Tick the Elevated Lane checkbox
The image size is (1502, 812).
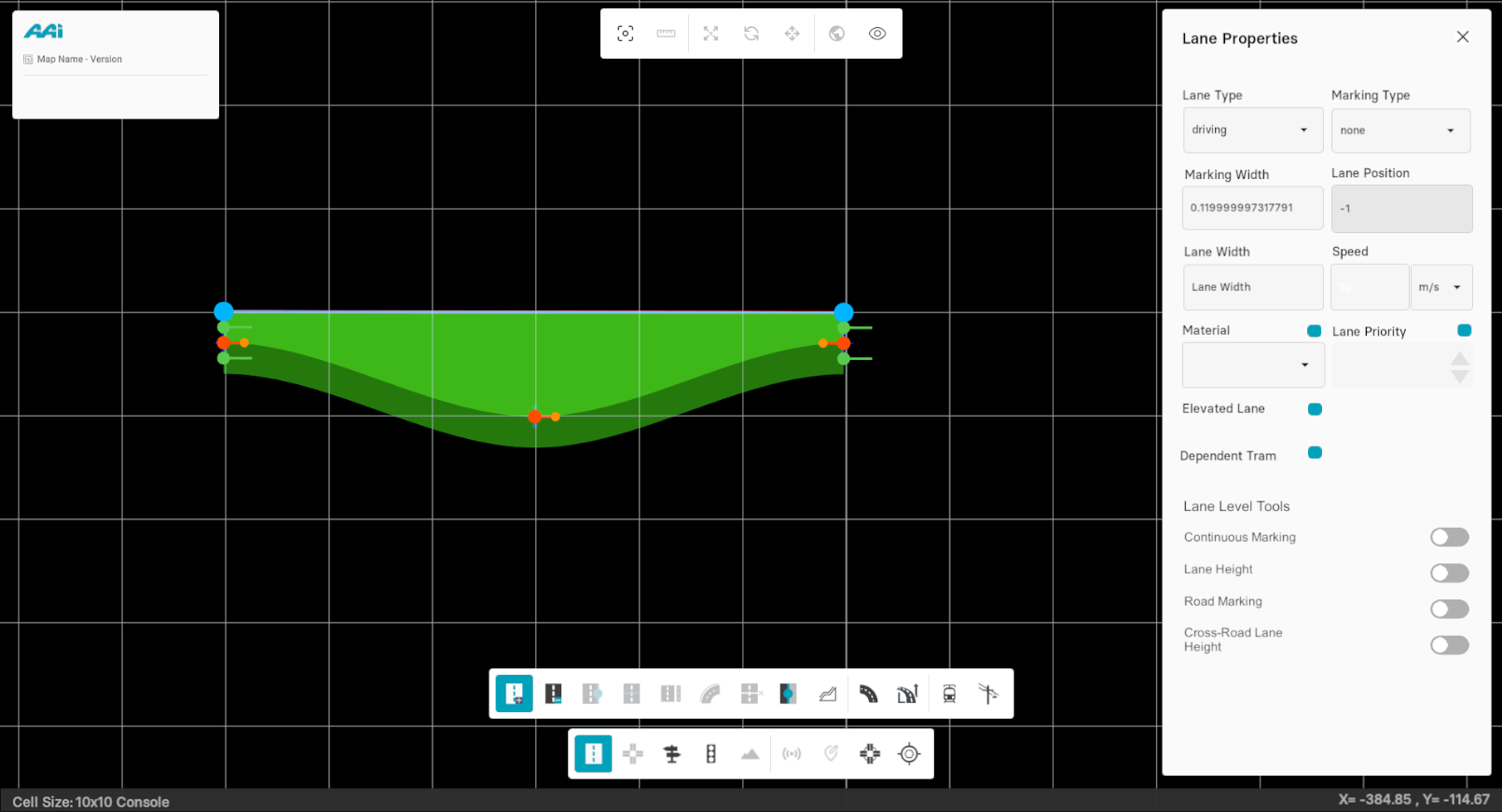(1315, 409)
